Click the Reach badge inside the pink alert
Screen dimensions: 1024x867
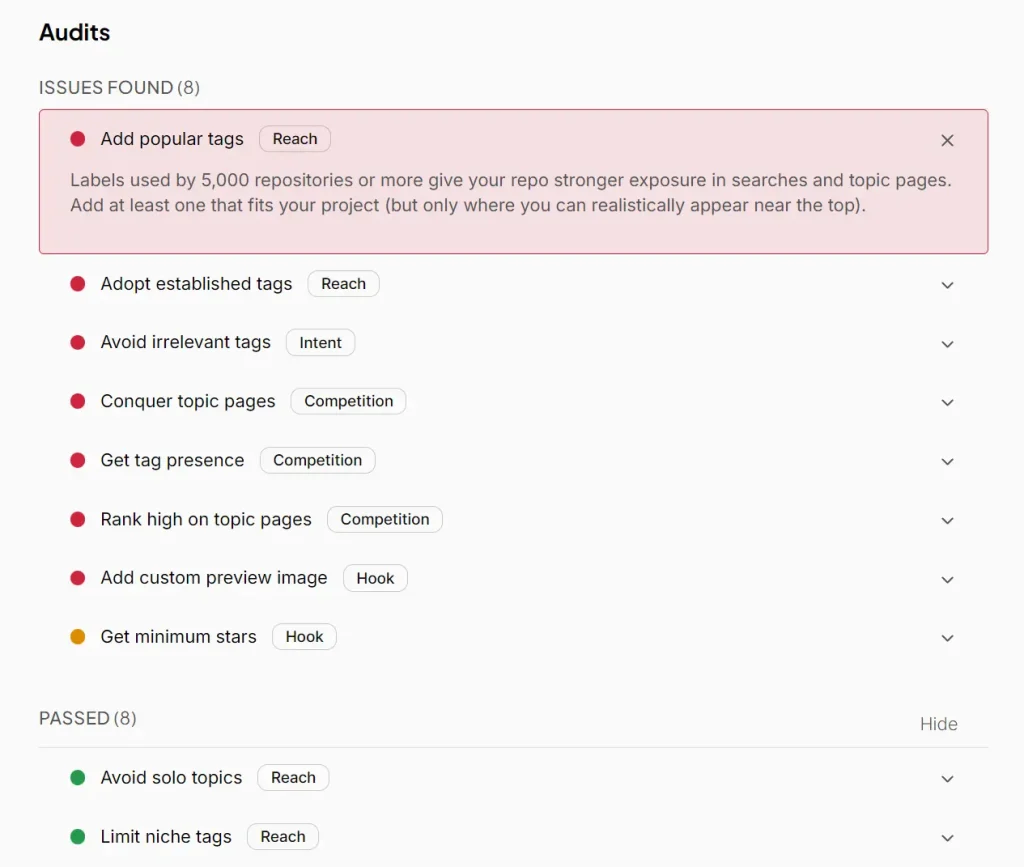[x=294, y=139]
